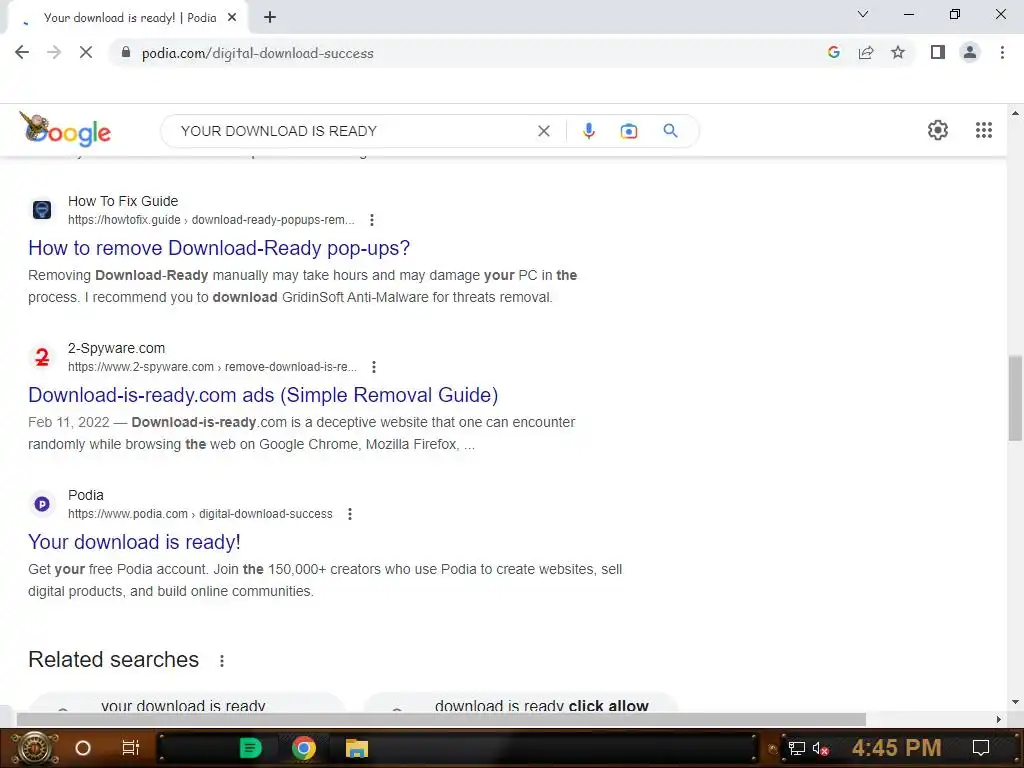Viewport: 1024px width, 768px height.
Task: Open the Chrome profile avatar
Action: click(x=970, y=53)
